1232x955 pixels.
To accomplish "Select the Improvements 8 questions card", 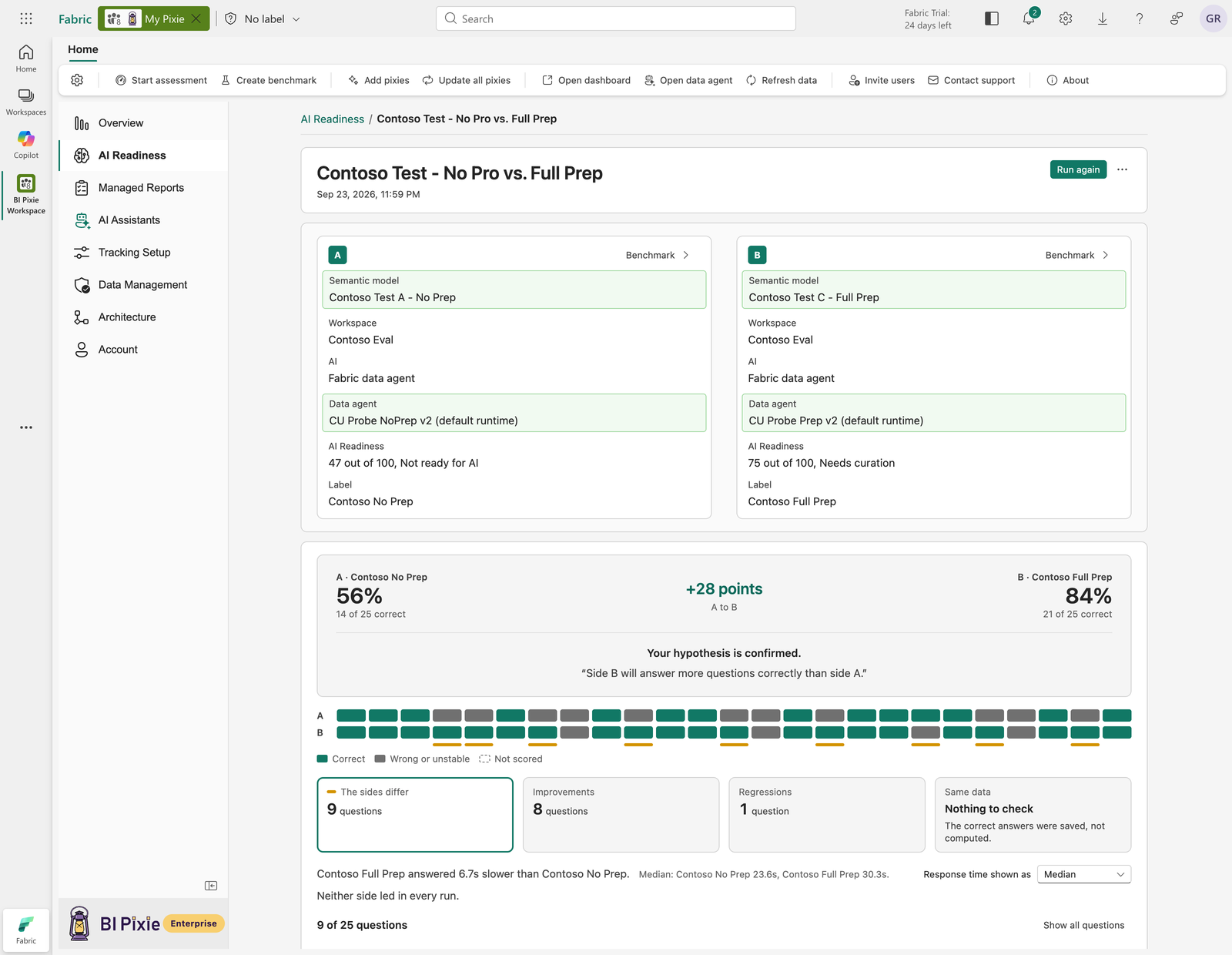I will (621, 815).
